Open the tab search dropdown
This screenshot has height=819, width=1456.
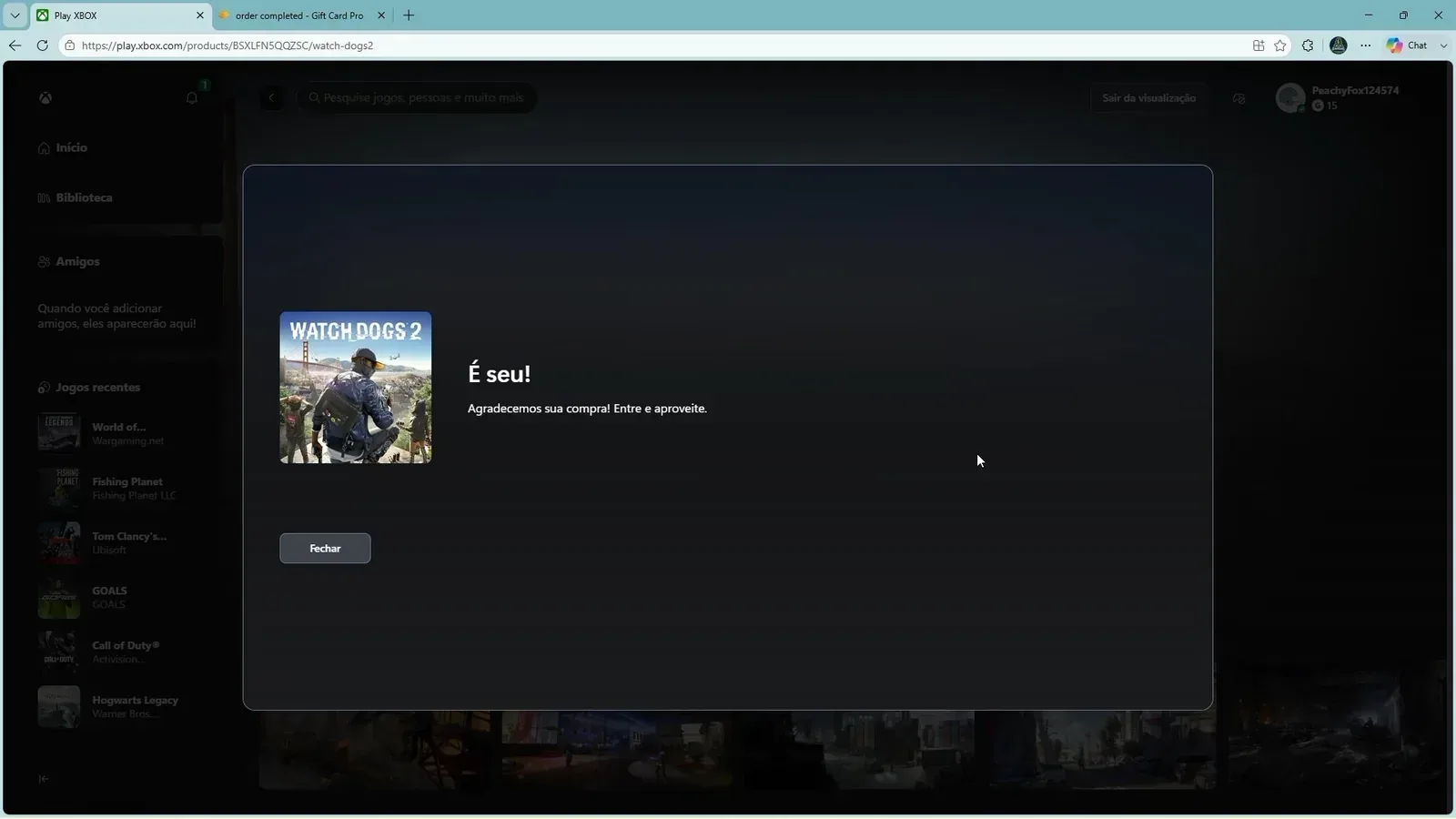[15, 15]
